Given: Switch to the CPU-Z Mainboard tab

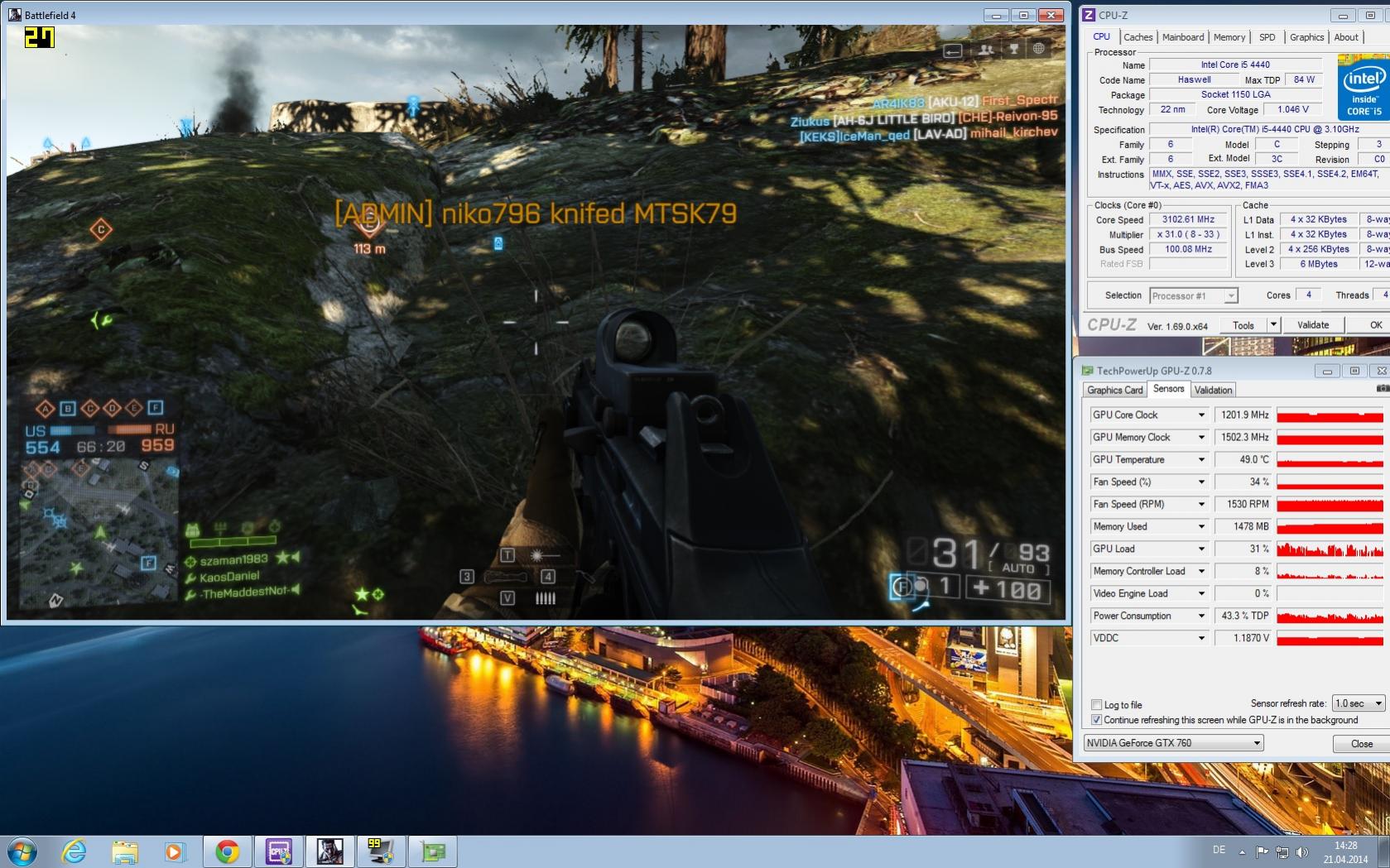Looking at the screenshot, I should (1183, 37).
